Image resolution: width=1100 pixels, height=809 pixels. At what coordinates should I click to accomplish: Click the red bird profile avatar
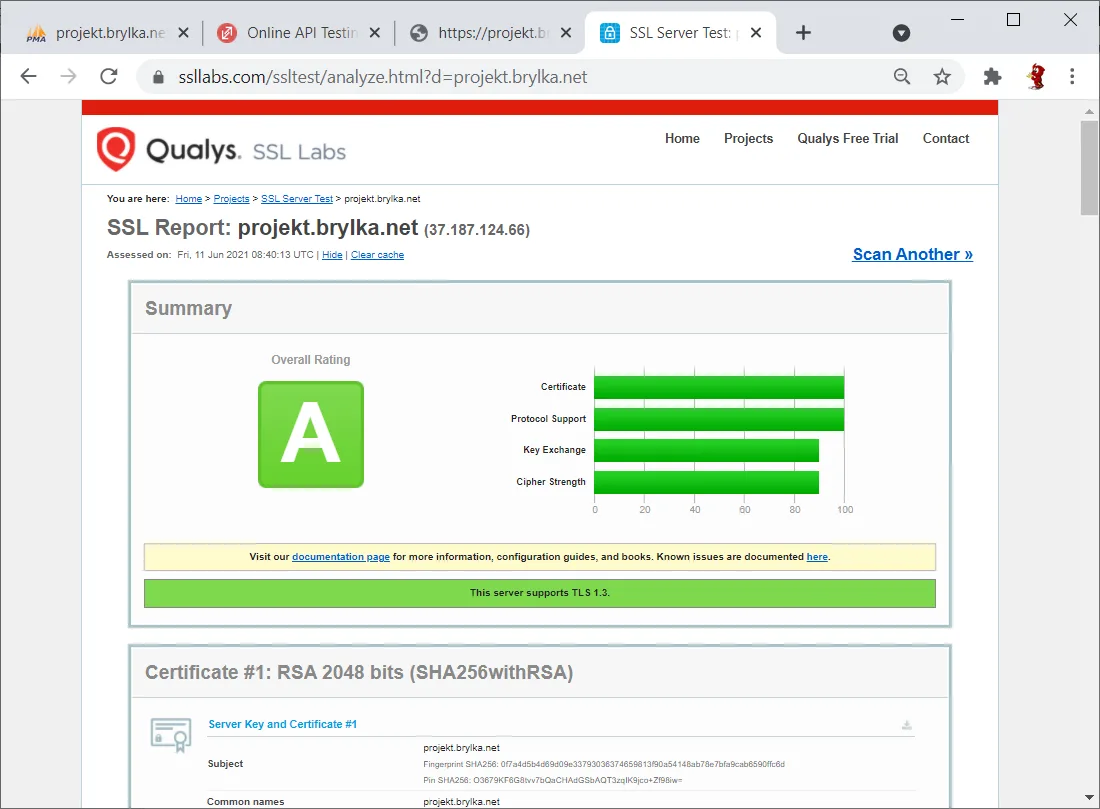(1036, 76)
